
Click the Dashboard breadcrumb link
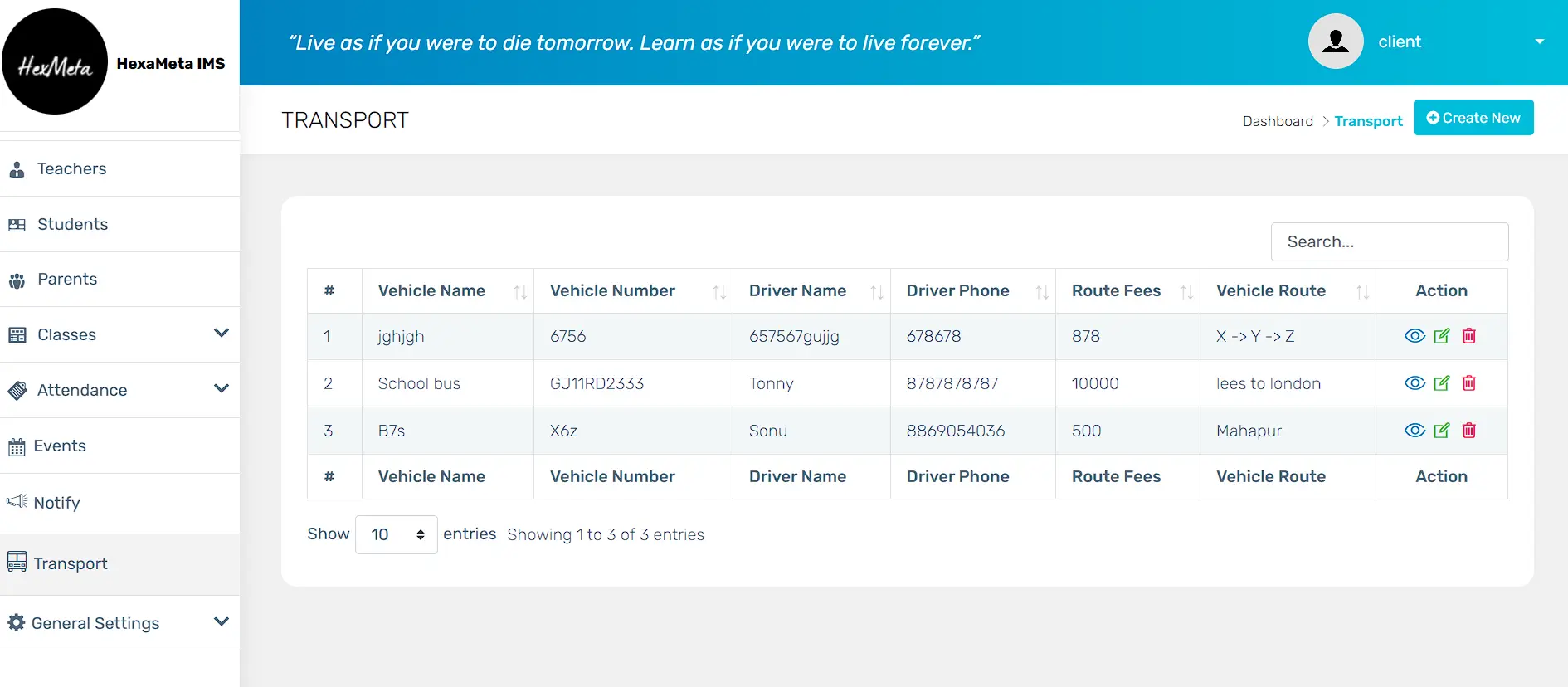tap(1278, 121)
